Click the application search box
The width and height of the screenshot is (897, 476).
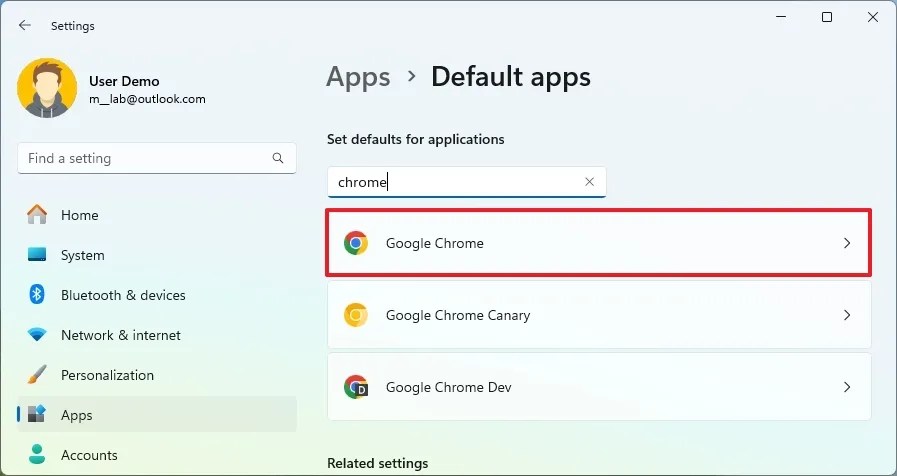[x=466, y=182]
